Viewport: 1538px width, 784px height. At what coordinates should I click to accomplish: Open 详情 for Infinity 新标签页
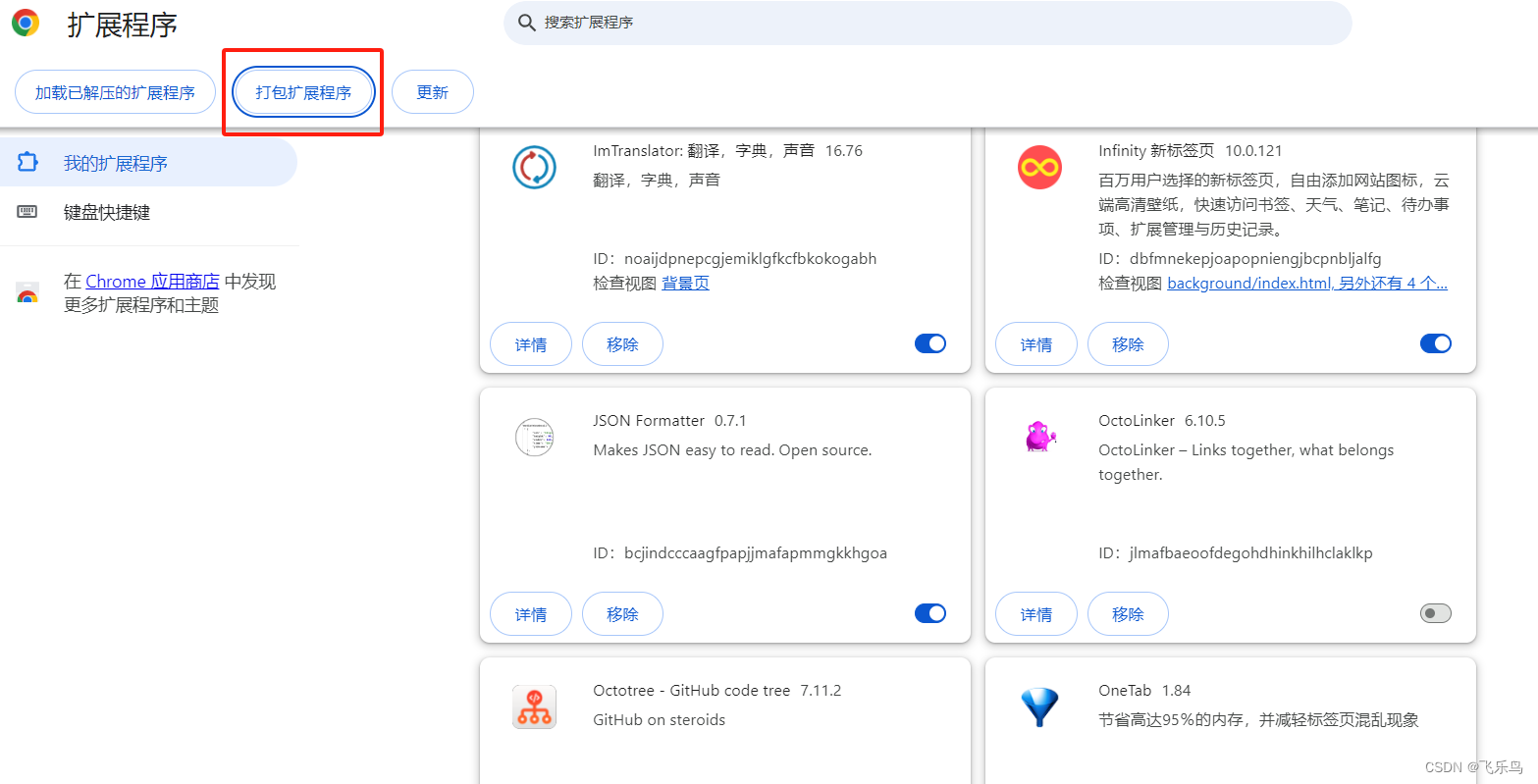pyautogui.click(x=1036, y=344)
